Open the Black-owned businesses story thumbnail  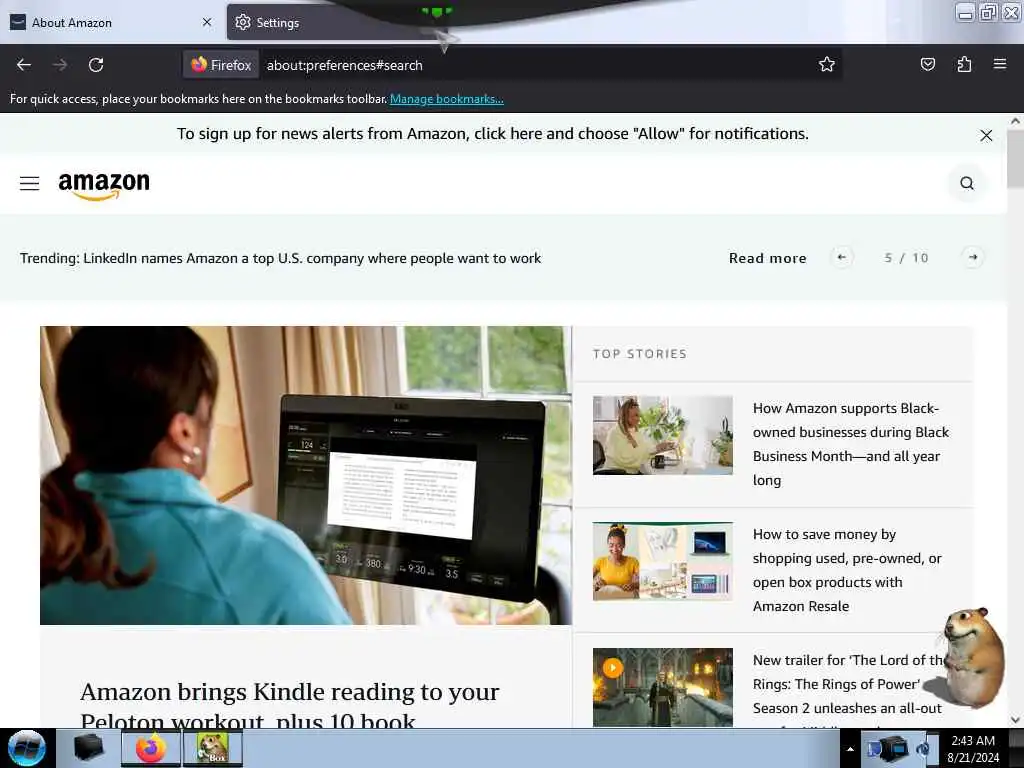662,435
